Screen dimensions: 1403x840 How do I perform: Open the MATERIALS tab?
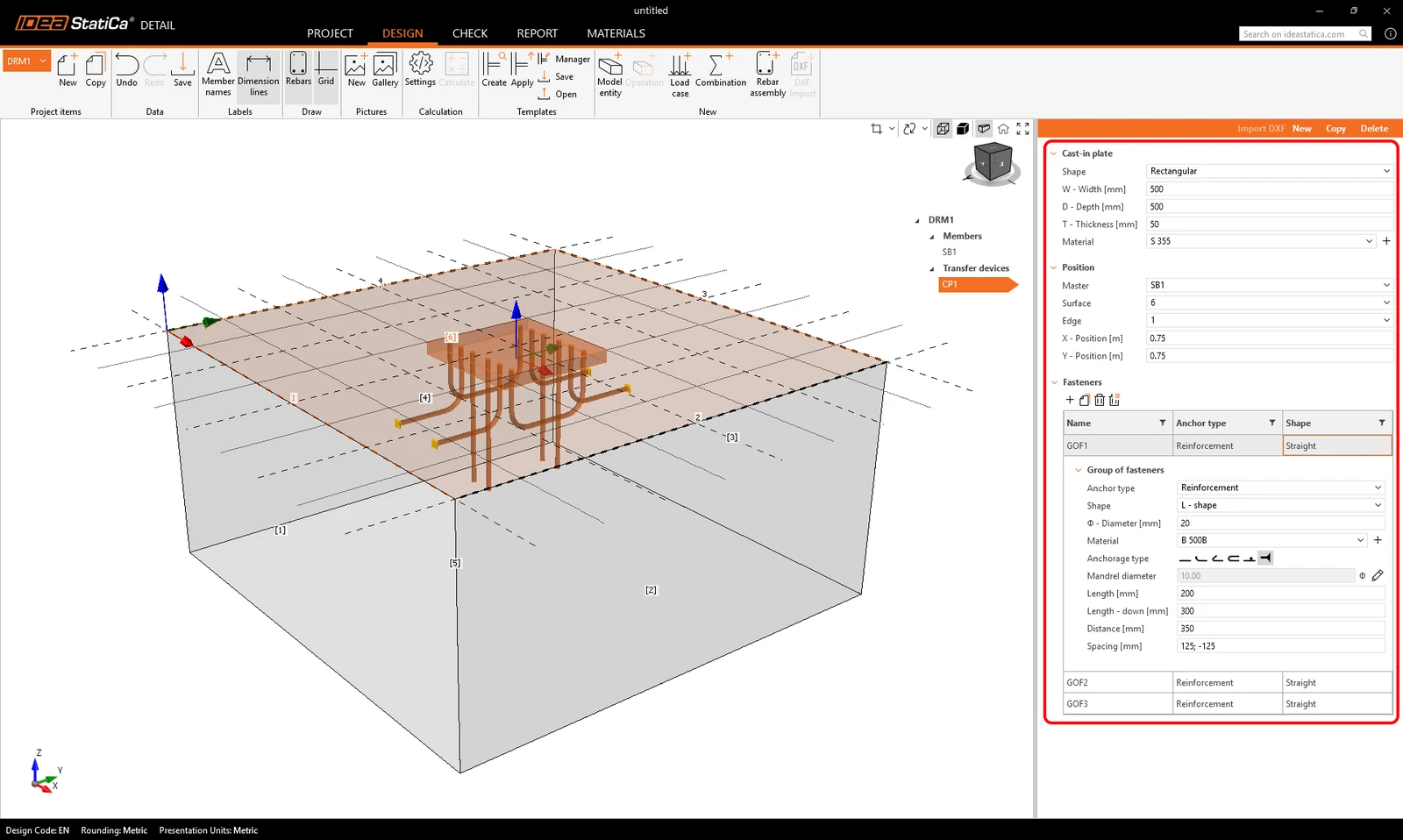point(616,33)
